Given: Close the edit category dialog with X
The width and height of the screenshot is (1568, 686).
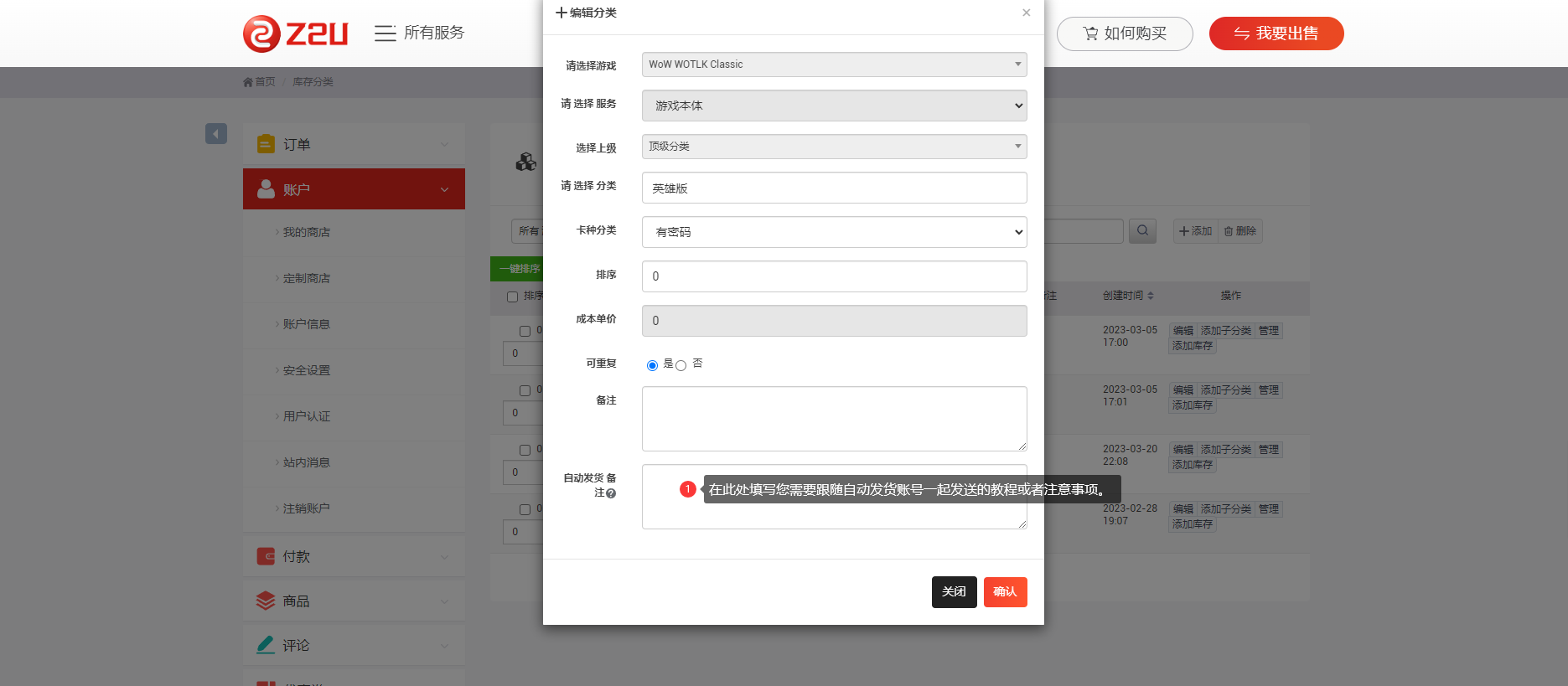Looking at the screenshot, I should pyautogui.click(x=1026, y=13).
